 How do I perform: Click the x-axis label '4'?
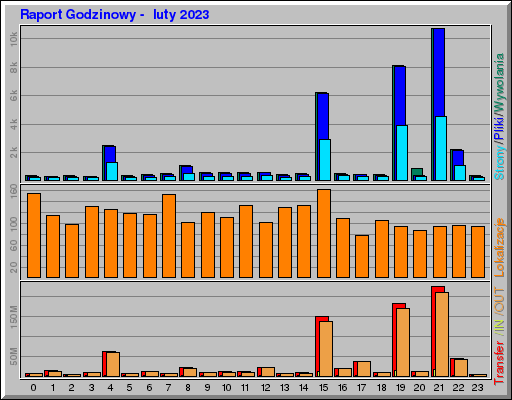click(x=110, y=388)
